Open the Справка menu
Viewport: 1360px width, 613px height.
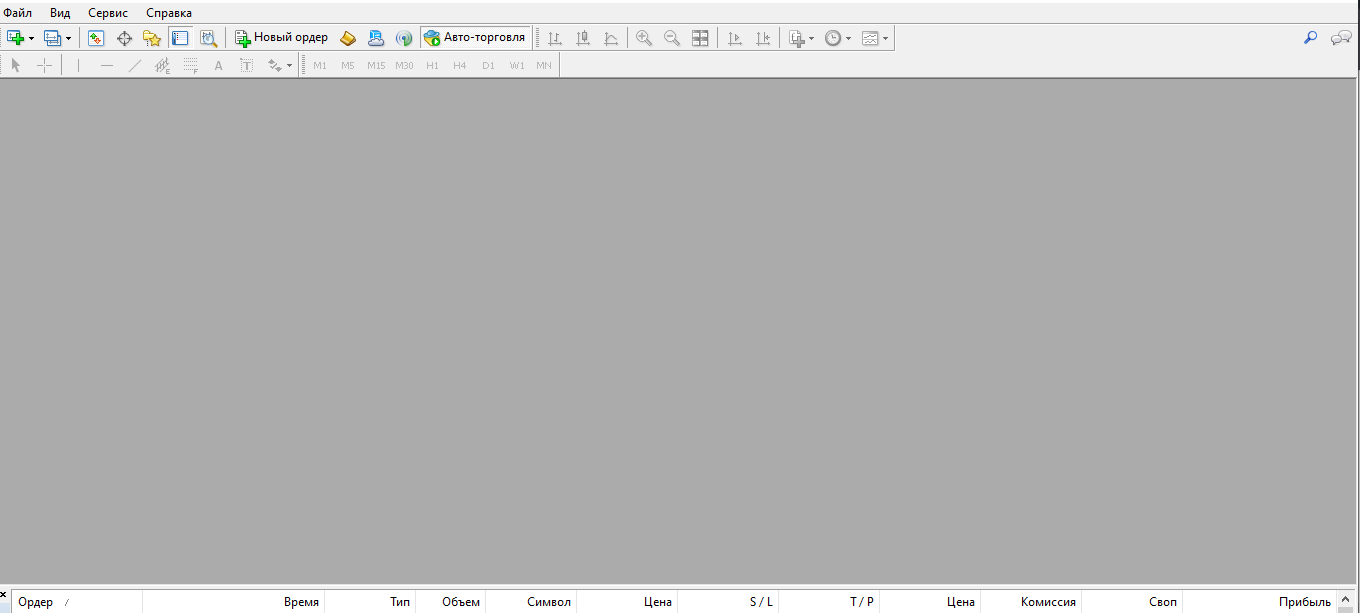[169, 13]
